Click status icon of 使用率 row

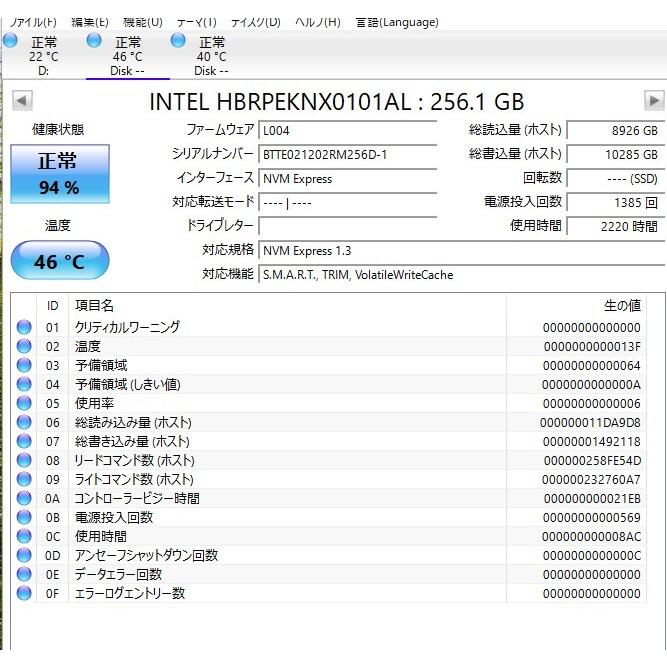pyautogui.click(x=24, y=403)
